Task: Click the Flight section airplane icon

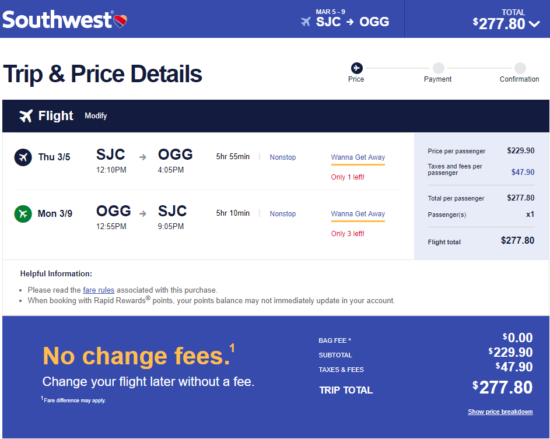Action: click(26, 116)
